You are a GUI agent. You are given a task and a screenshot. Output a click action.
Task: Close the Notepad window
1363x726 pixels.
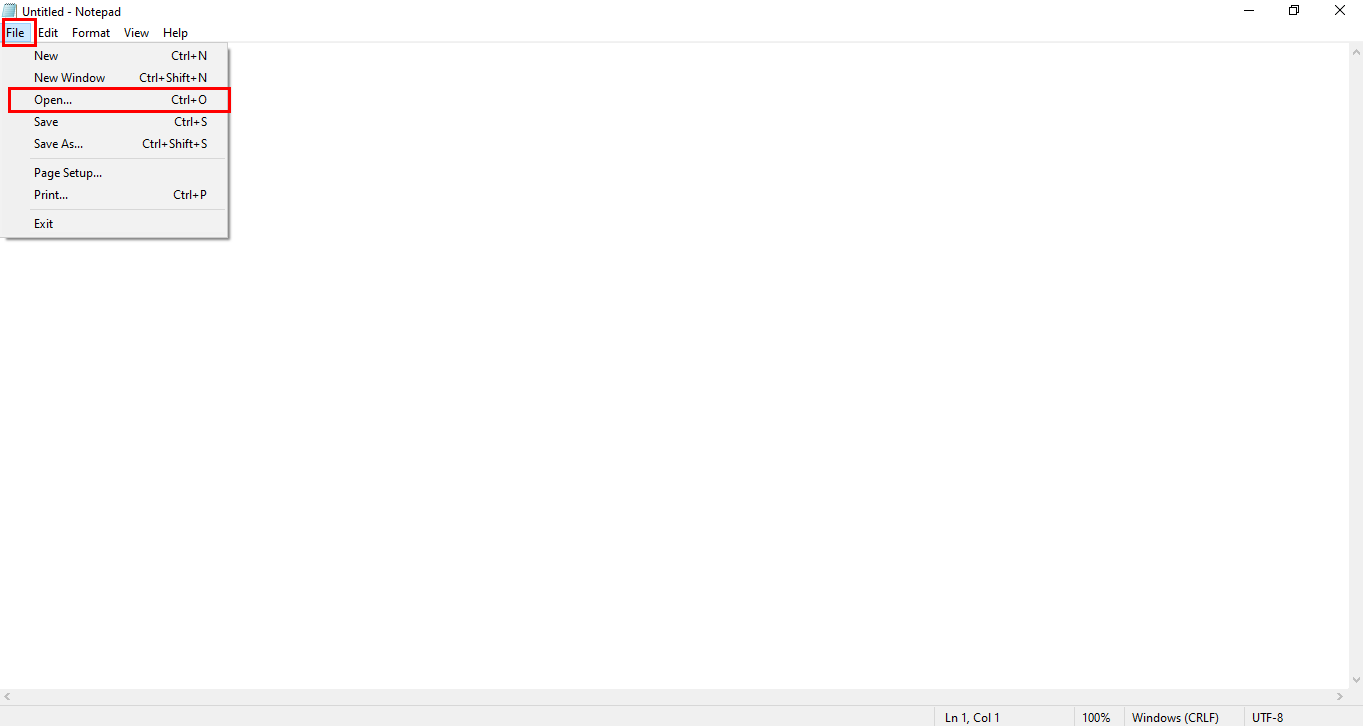pyautogui.click(x=1340, y=11)
